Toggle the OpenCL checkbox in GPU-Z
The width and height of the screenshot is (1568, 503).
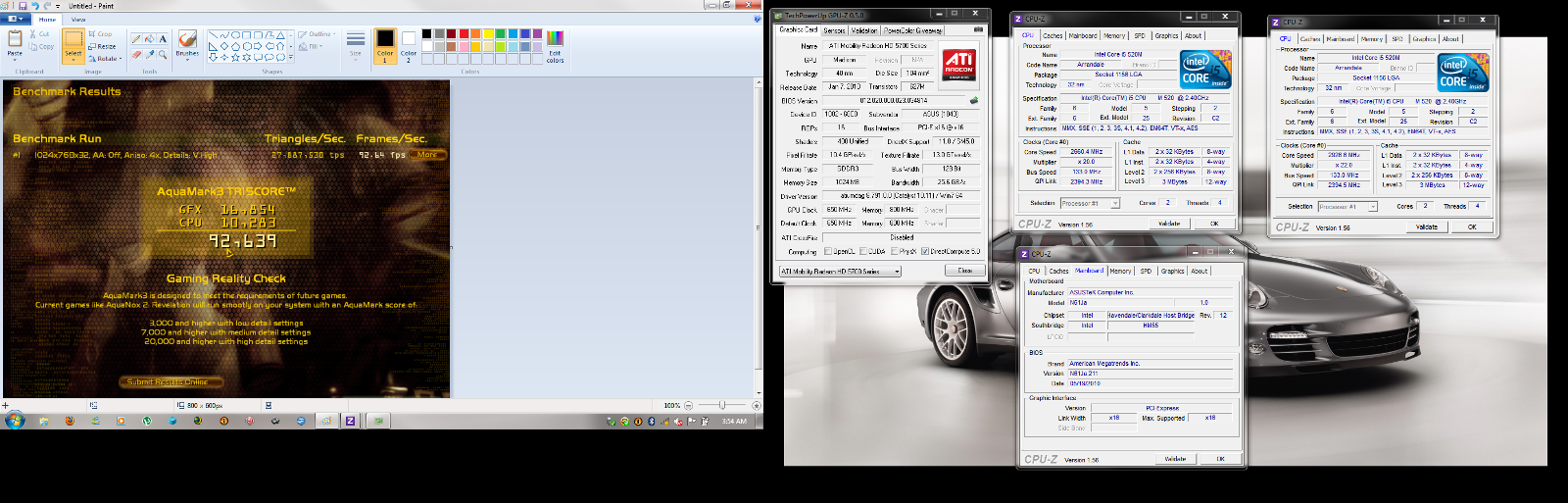828,251
